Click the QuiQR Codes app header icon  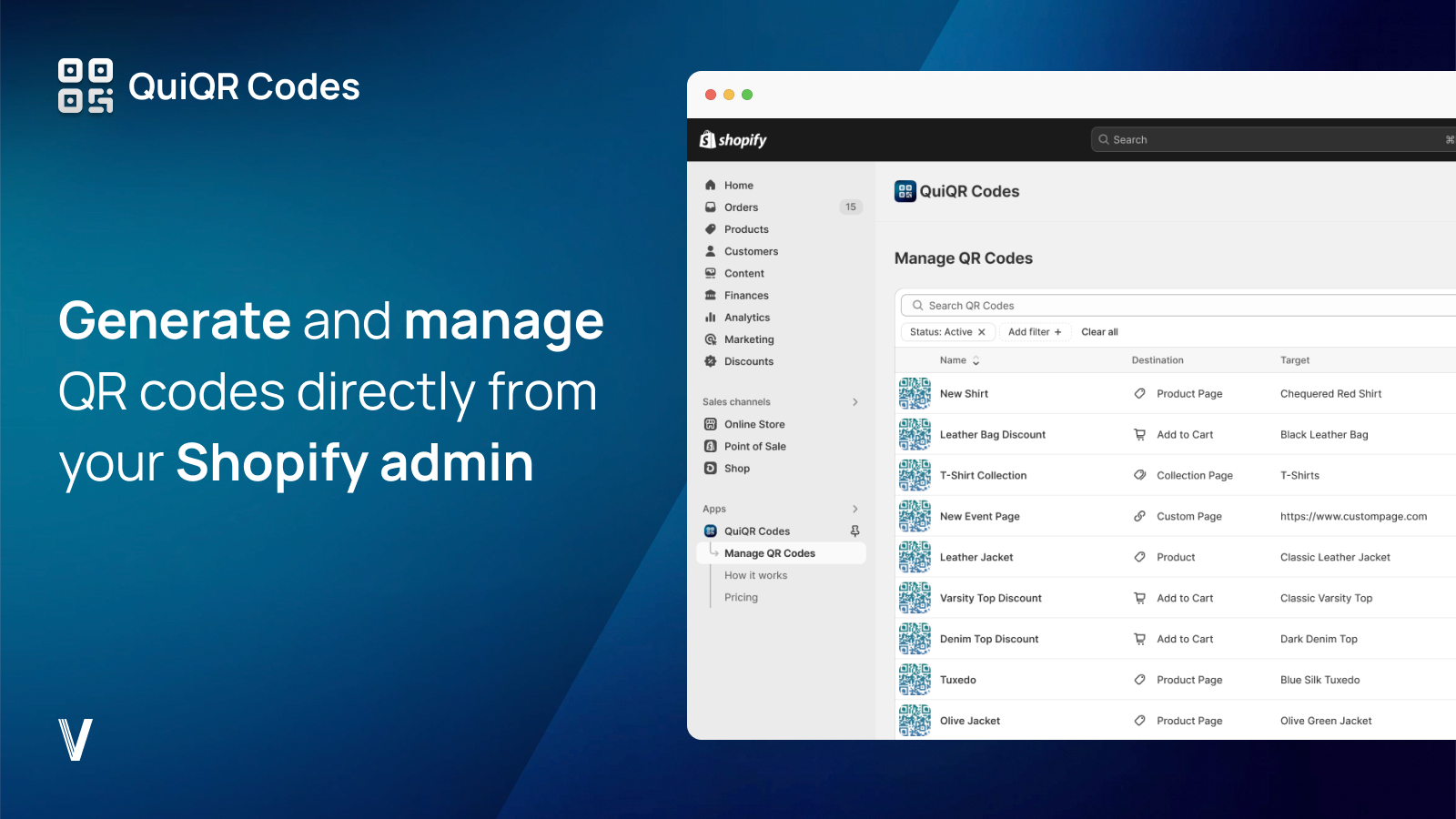(x=905, y=191)
